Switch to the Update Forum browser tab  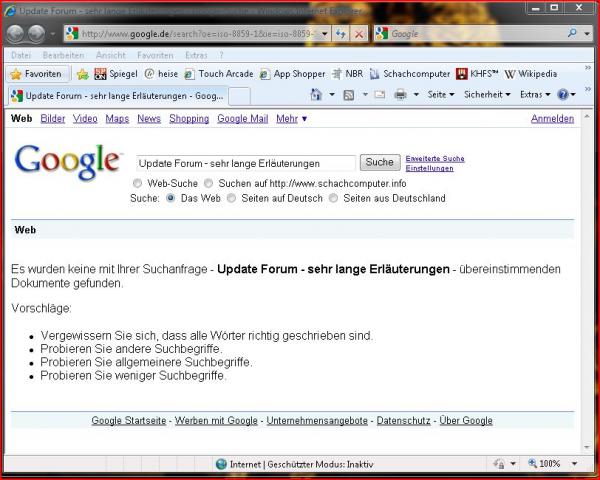point(115,96)
